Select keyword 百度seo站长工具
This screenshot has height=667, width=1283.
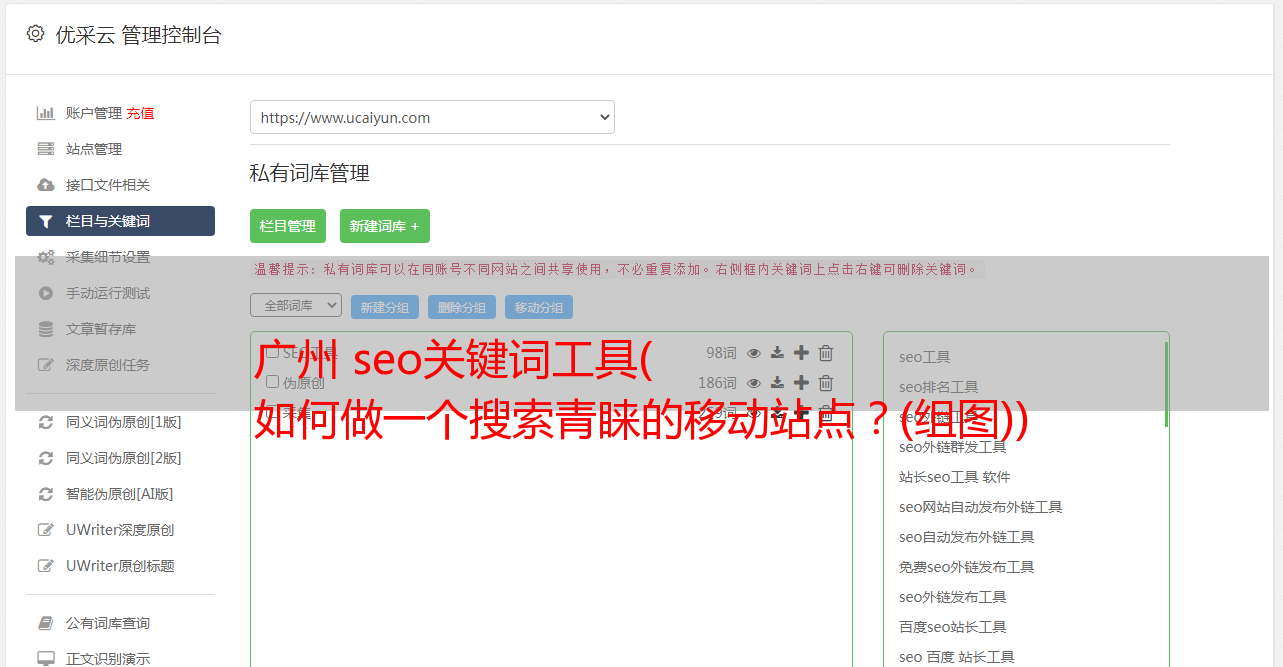click(953, 627)
